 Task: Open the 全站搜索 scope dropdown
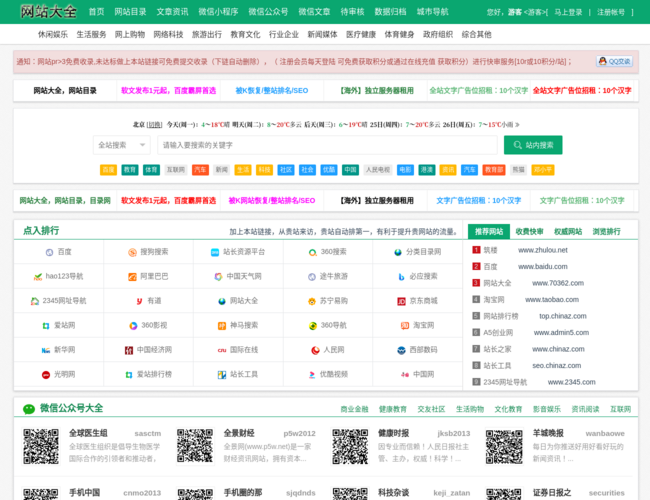(121, 145)
